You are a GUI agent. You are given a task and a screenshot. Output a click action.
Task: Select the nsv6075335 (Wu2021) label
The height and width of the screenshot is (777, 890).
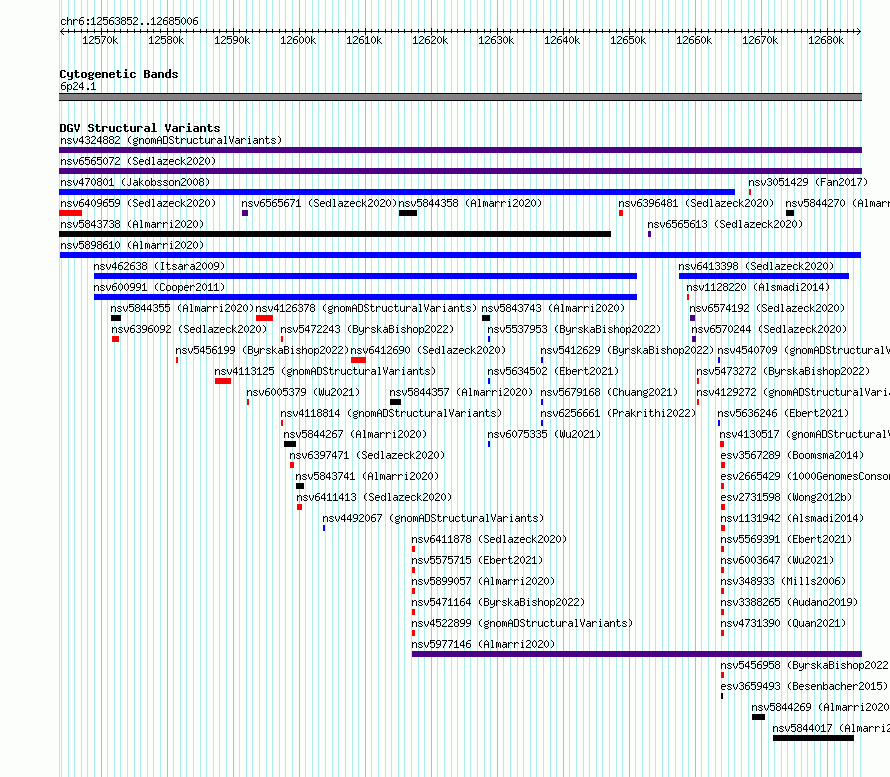coord(544,434)
